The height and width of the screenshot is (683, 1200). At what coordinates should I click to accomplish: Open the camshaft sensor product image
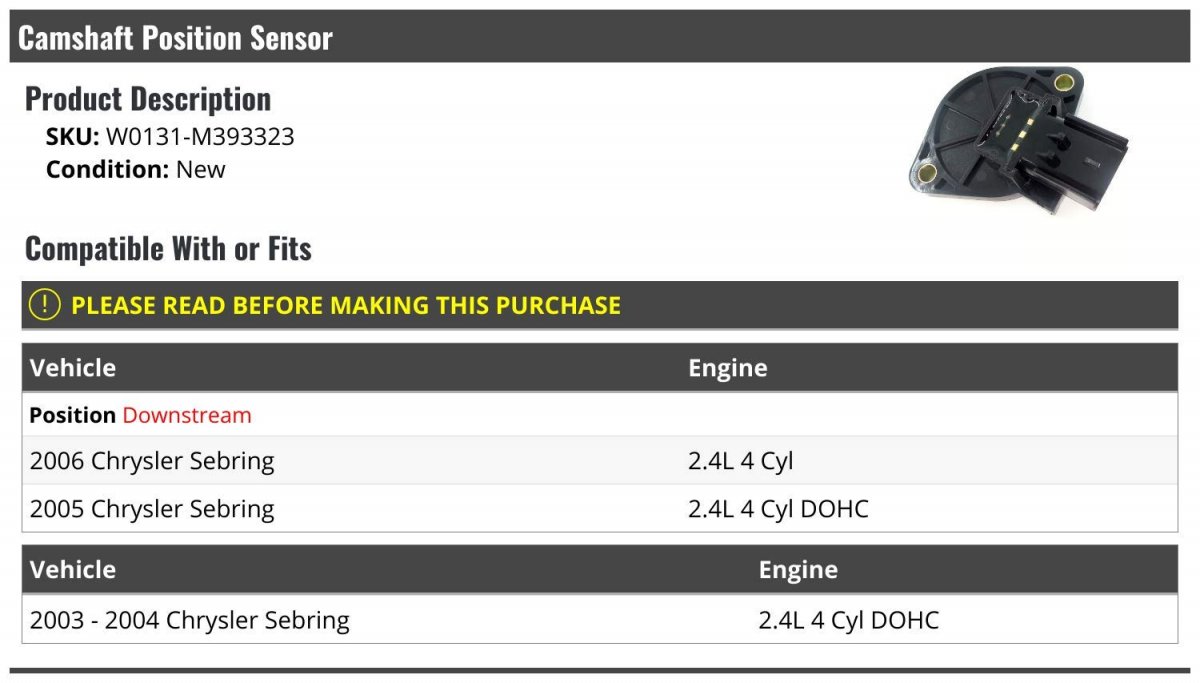(x=1018, y=140)
